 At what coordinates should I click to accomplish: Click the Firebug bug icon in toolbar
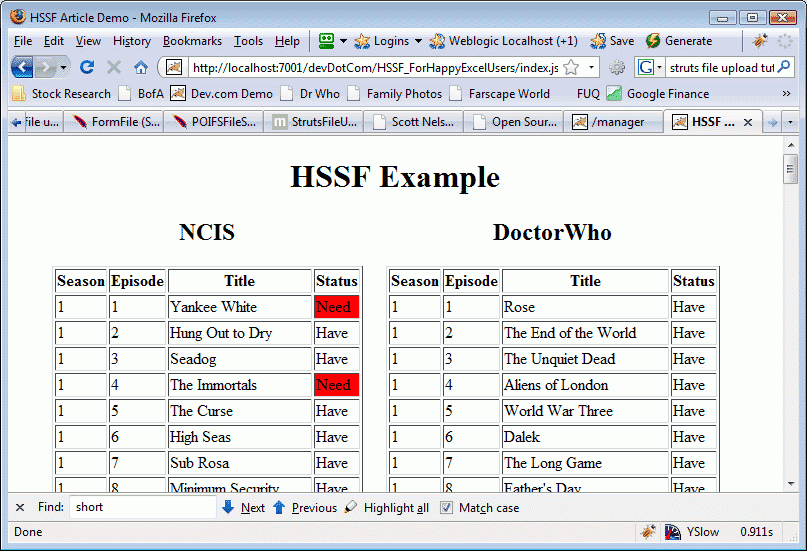tap(760, 41)
